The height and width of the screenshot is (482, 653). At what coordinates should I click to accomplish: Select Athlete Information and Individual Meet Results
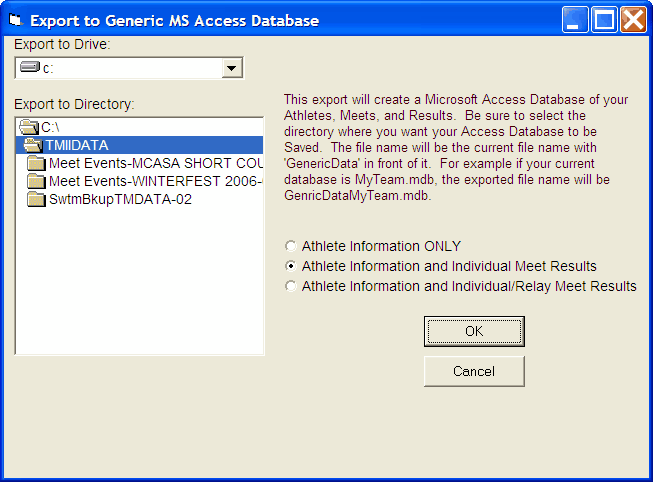291,266
